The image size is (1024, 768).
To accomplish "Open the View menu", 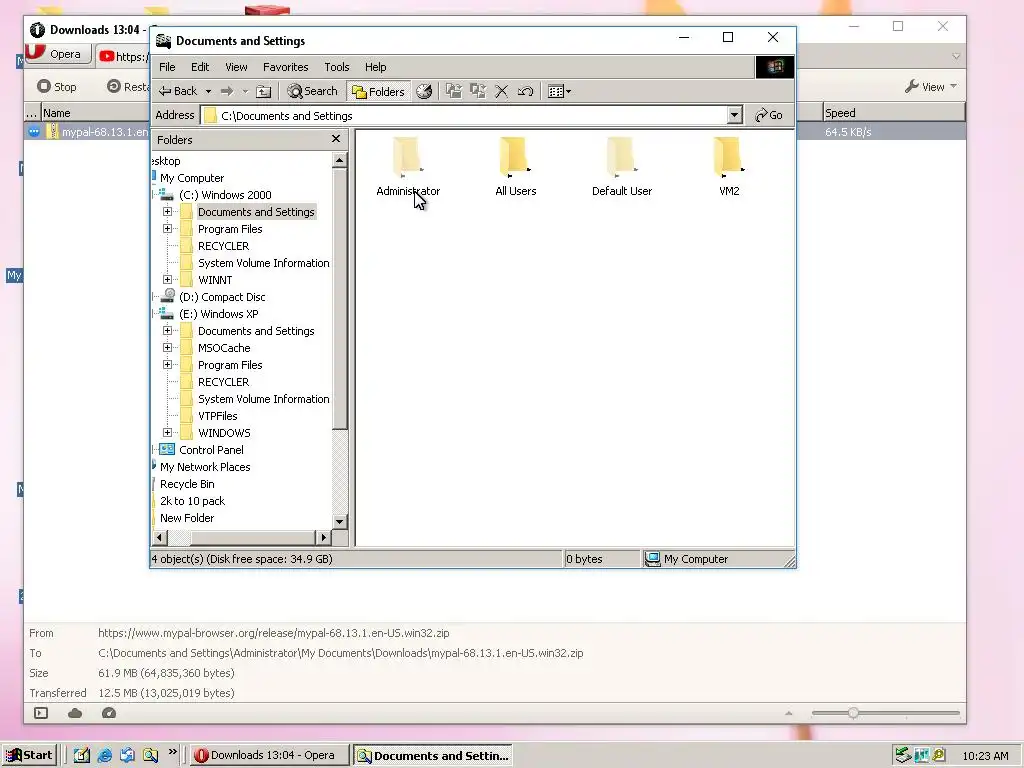I will click(236, 67).
